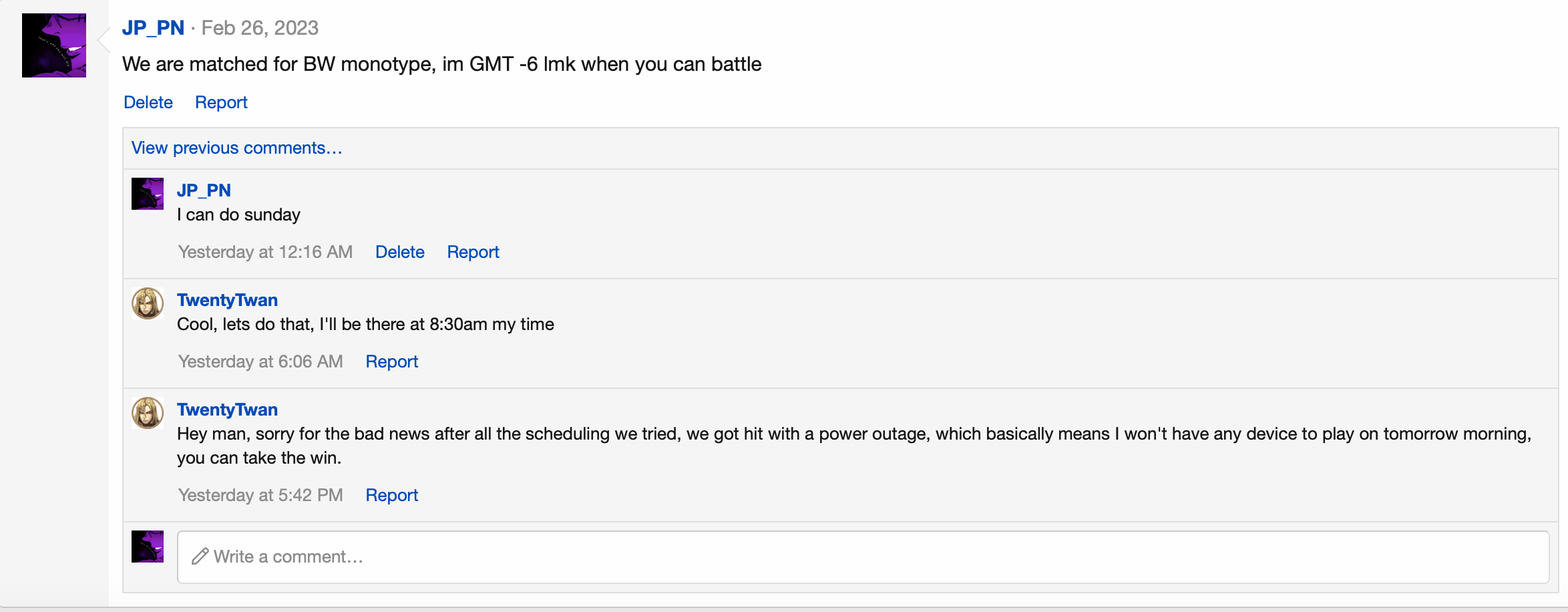Image resolution: width=1568 pixels, height=612 pixels.
Task: Open TwentyTwan's name on the power outage comment
Action: [x=227, y=410]
